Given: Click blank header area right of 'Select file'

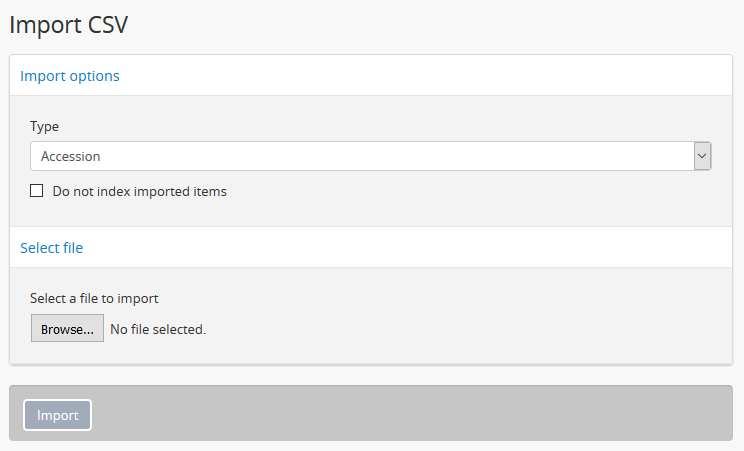Looking at the screenshot, I should [x=400, y=247].
